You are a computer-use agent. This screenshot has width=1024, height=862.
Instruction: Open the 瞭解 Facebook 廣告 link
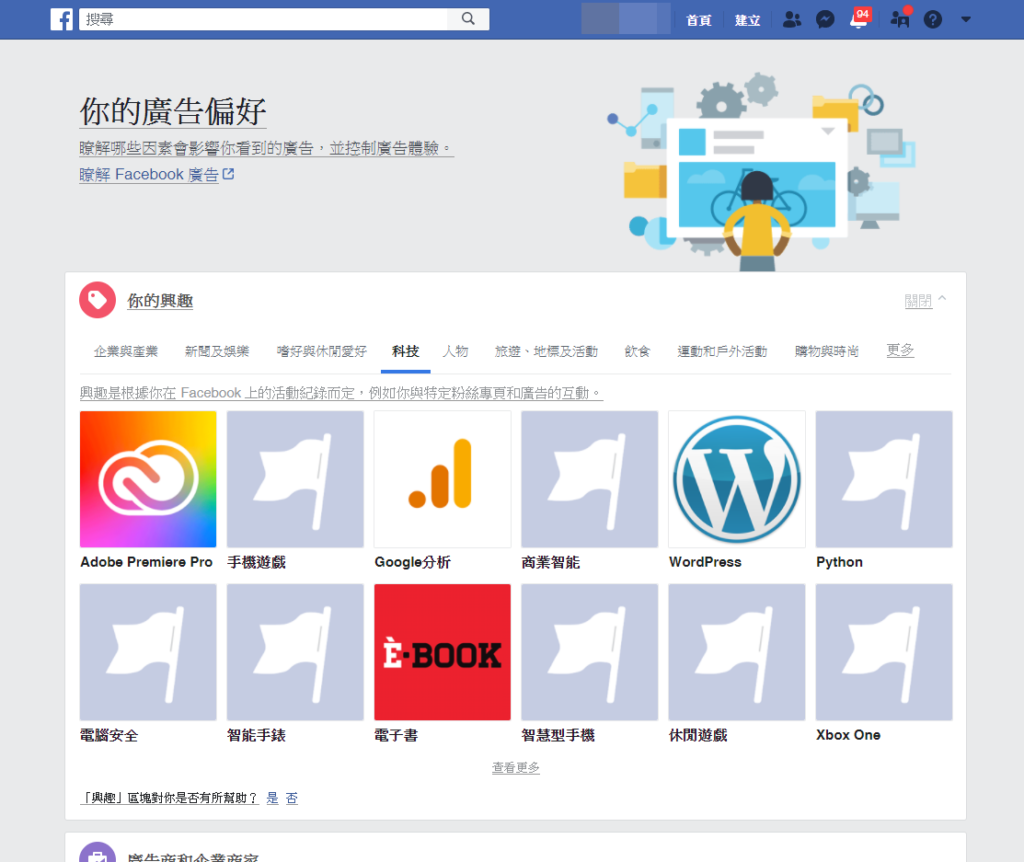click(149, 175)
